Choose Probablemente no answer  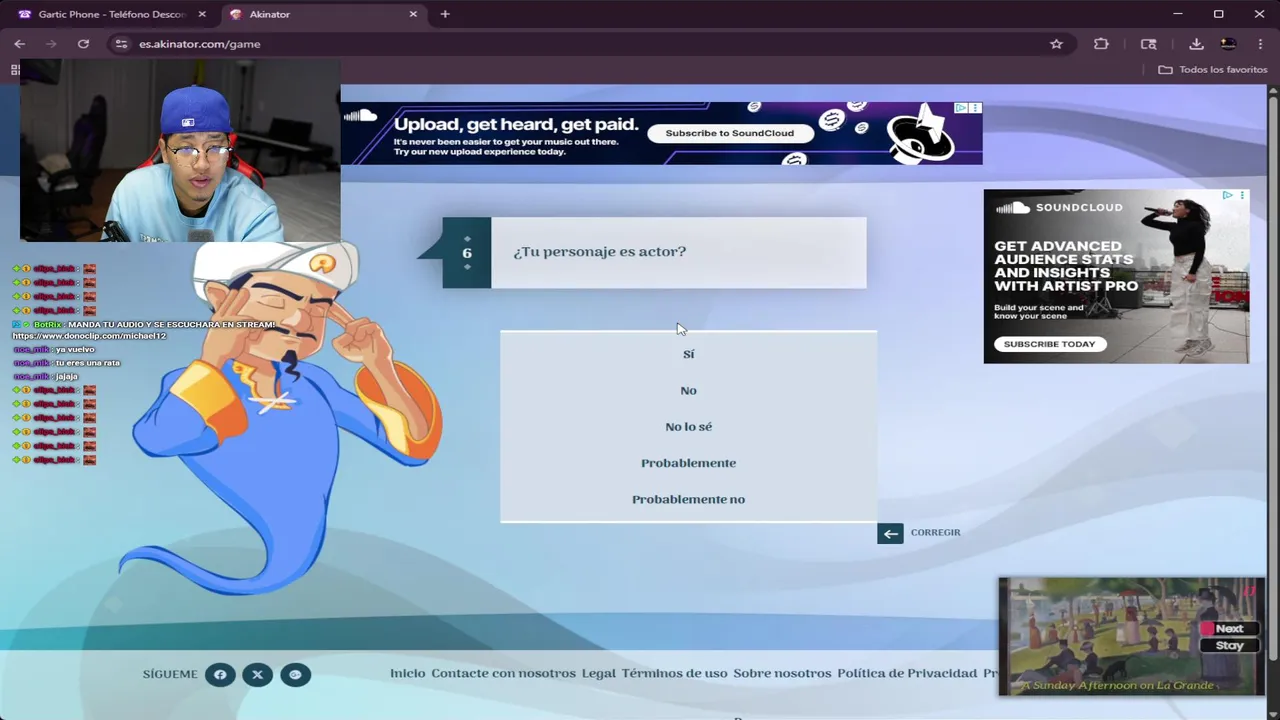tap(688, 499)
